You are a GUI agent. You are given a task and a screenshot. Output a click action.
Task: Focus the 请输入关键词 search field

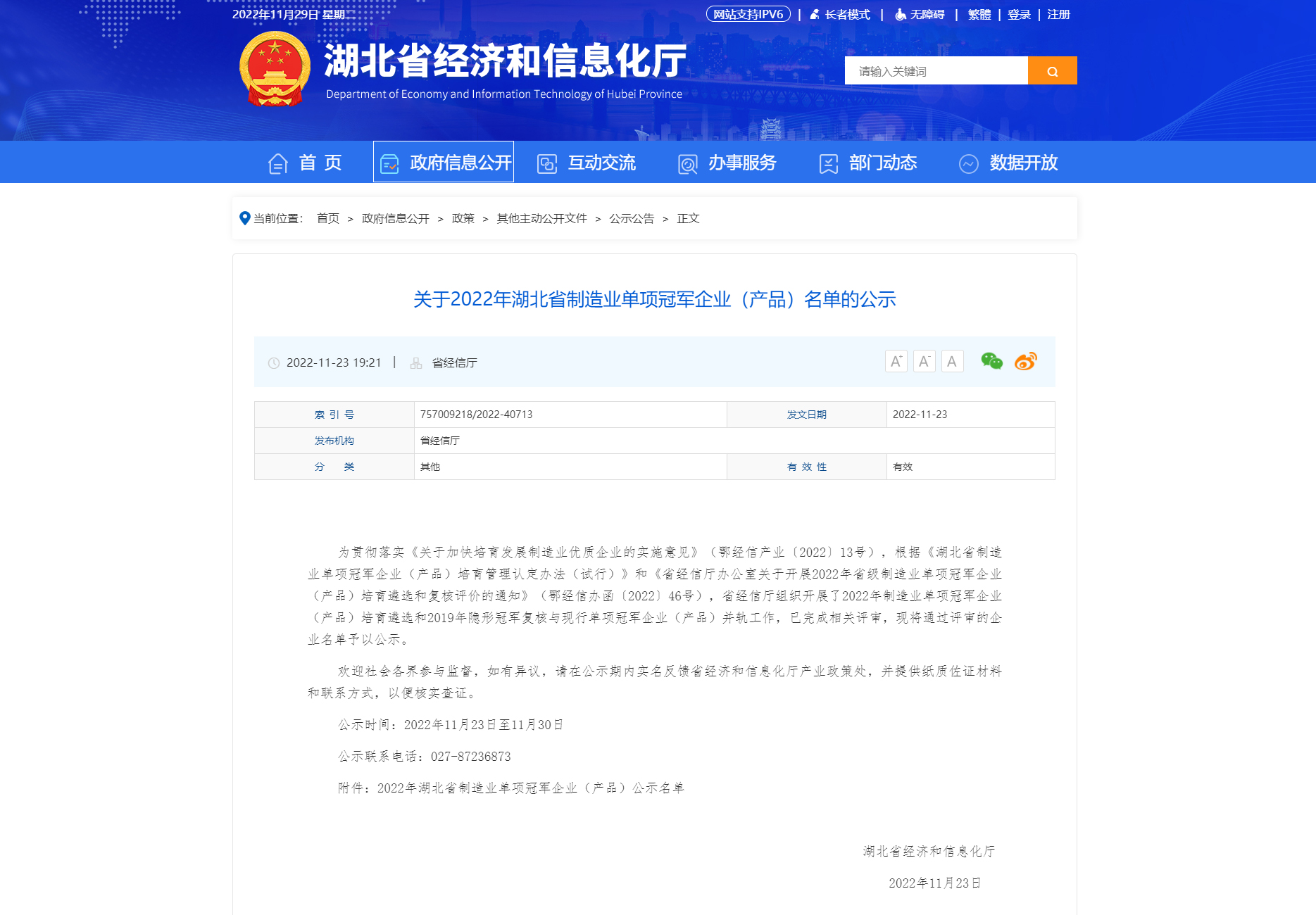coord(936,70)
